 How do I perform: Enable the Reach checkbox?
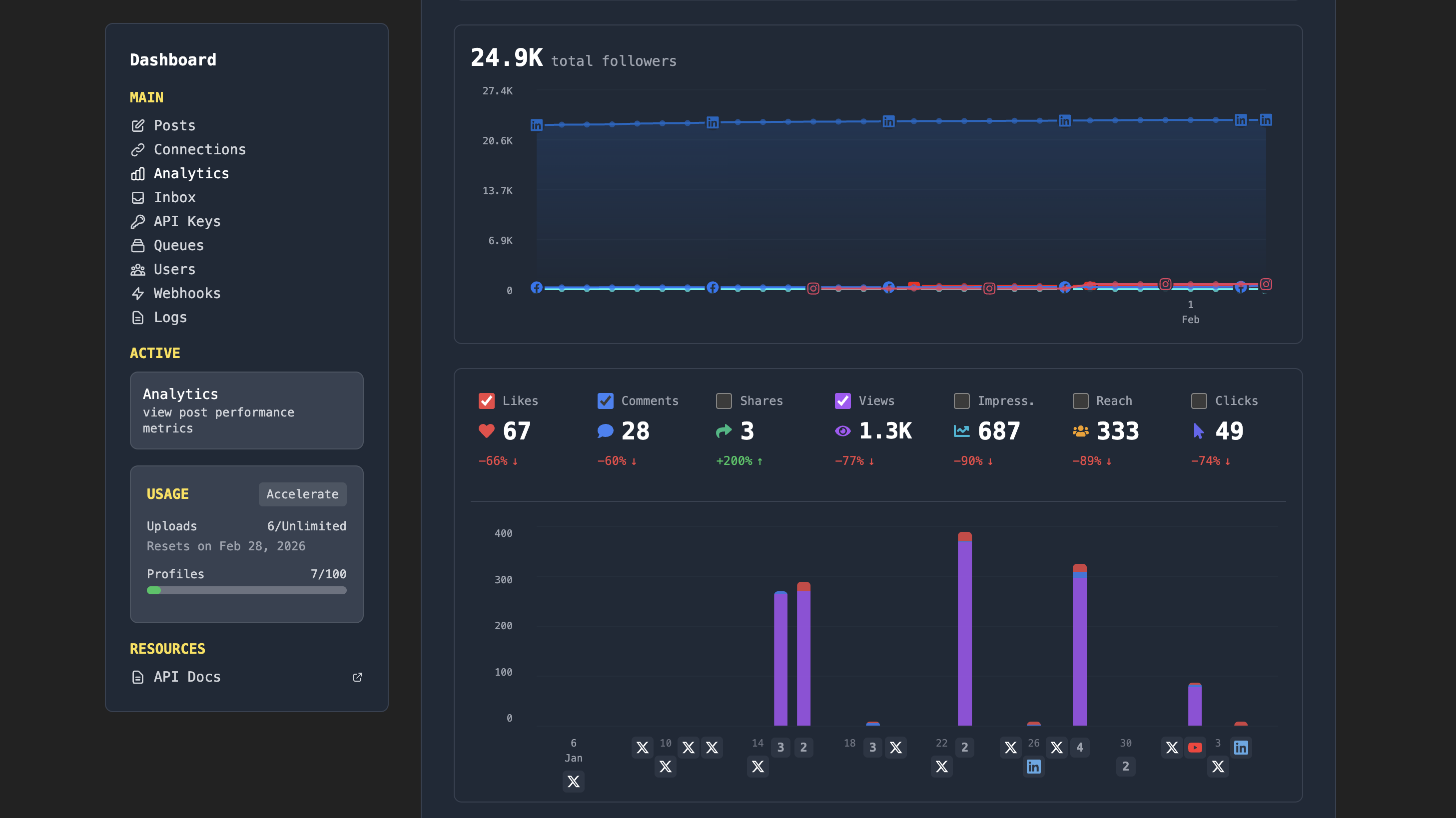point(1080,401)
